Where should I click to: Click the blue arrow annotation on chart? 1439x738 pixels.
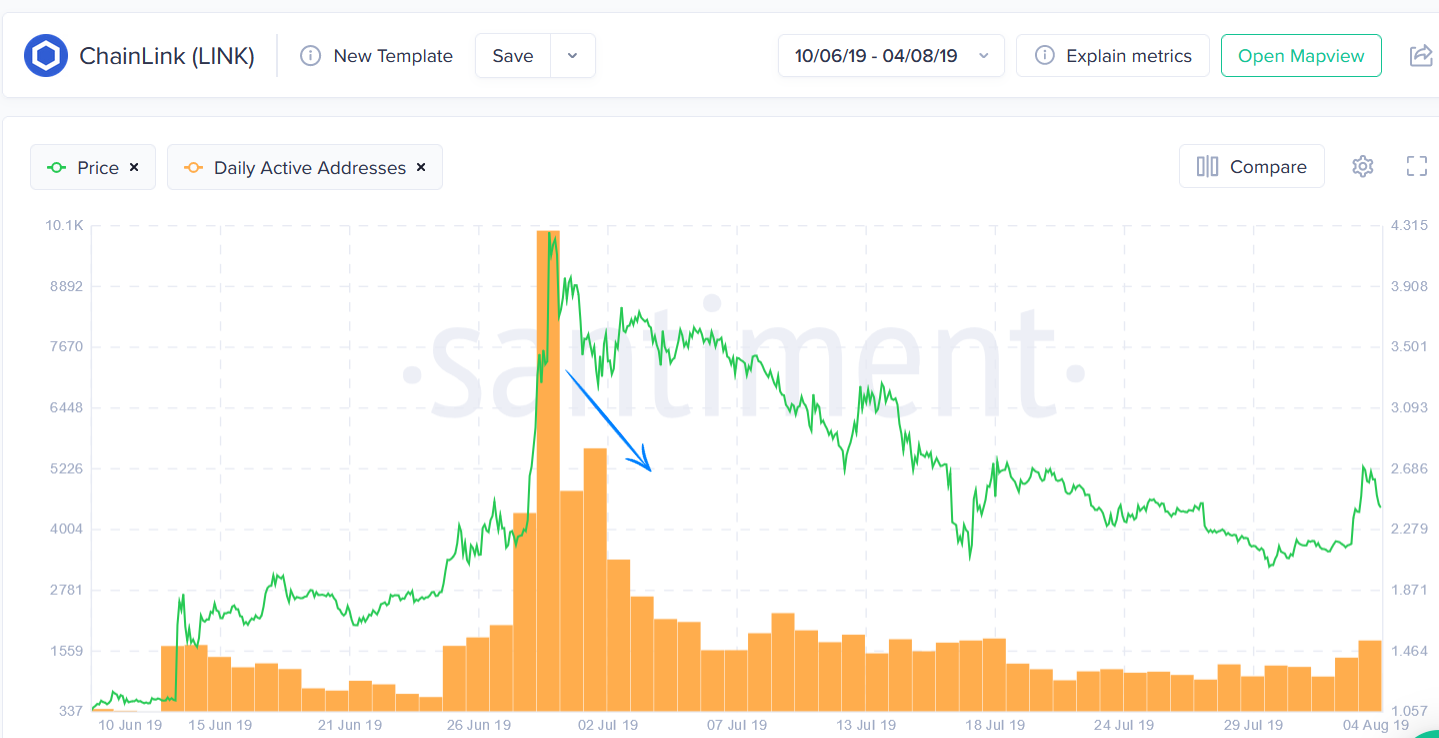click(609, 420)
